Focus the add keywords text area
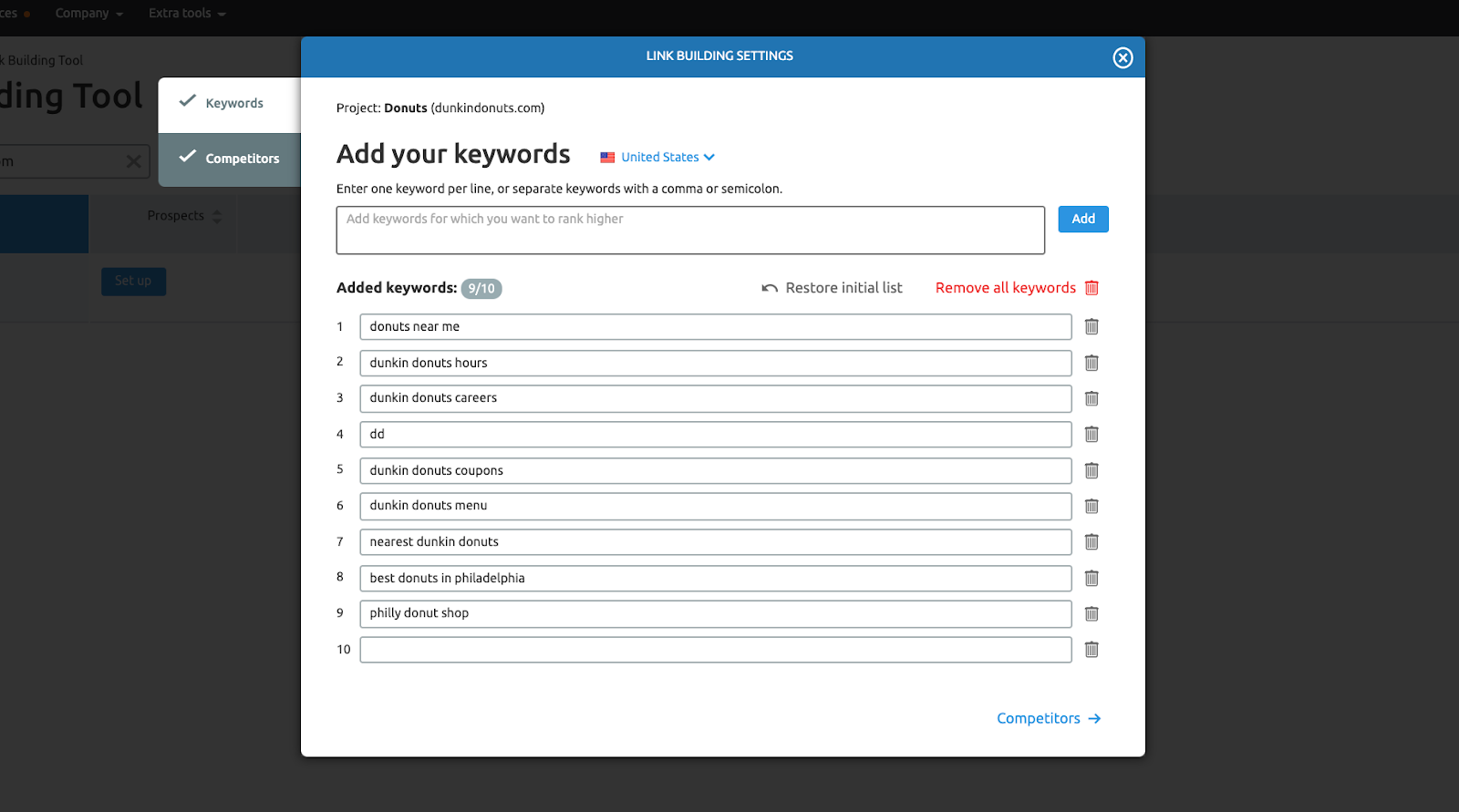 [x=689, y=230]
